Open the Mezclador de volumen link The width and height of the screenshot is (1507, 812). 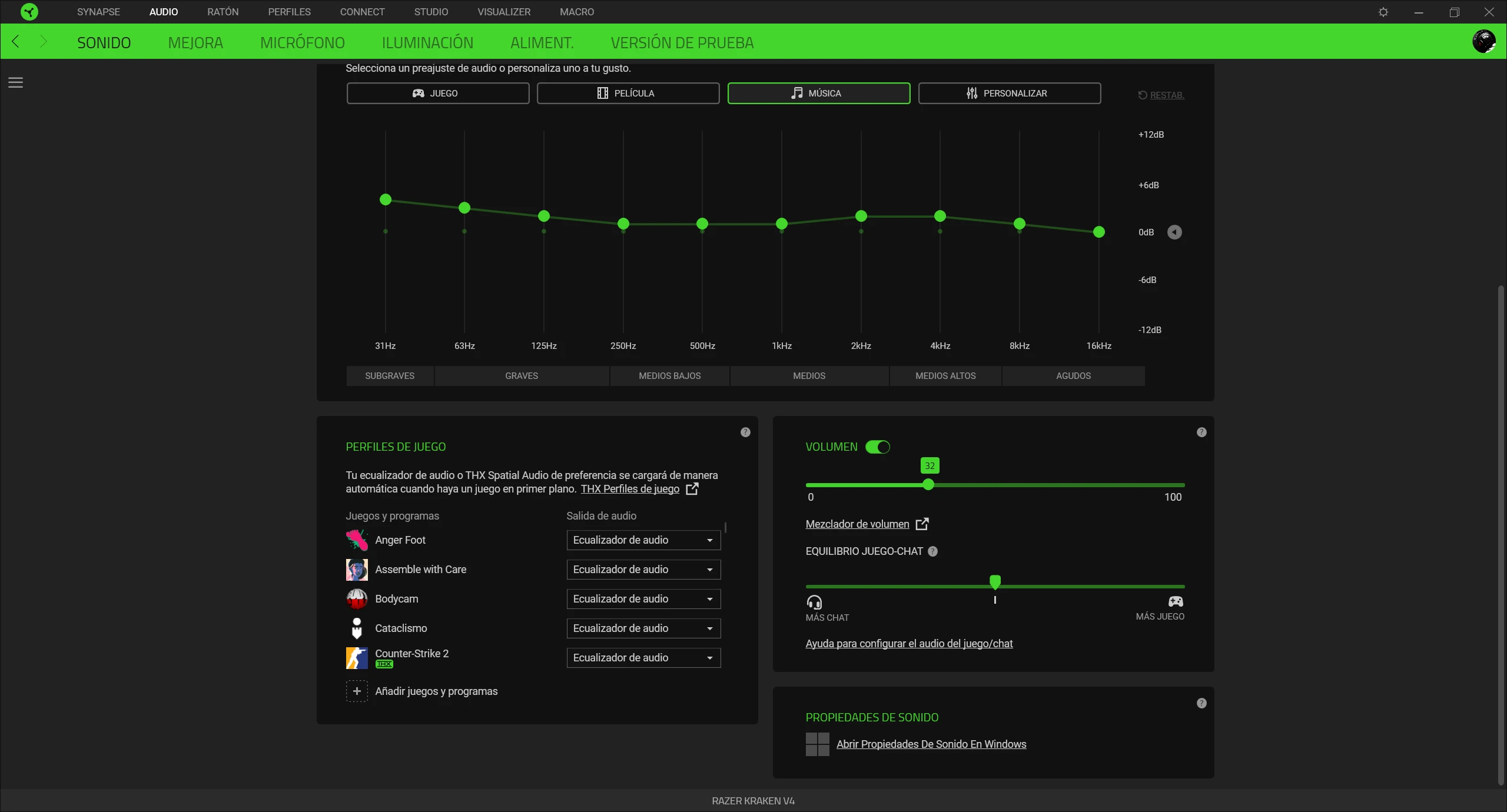coord(857,524)
